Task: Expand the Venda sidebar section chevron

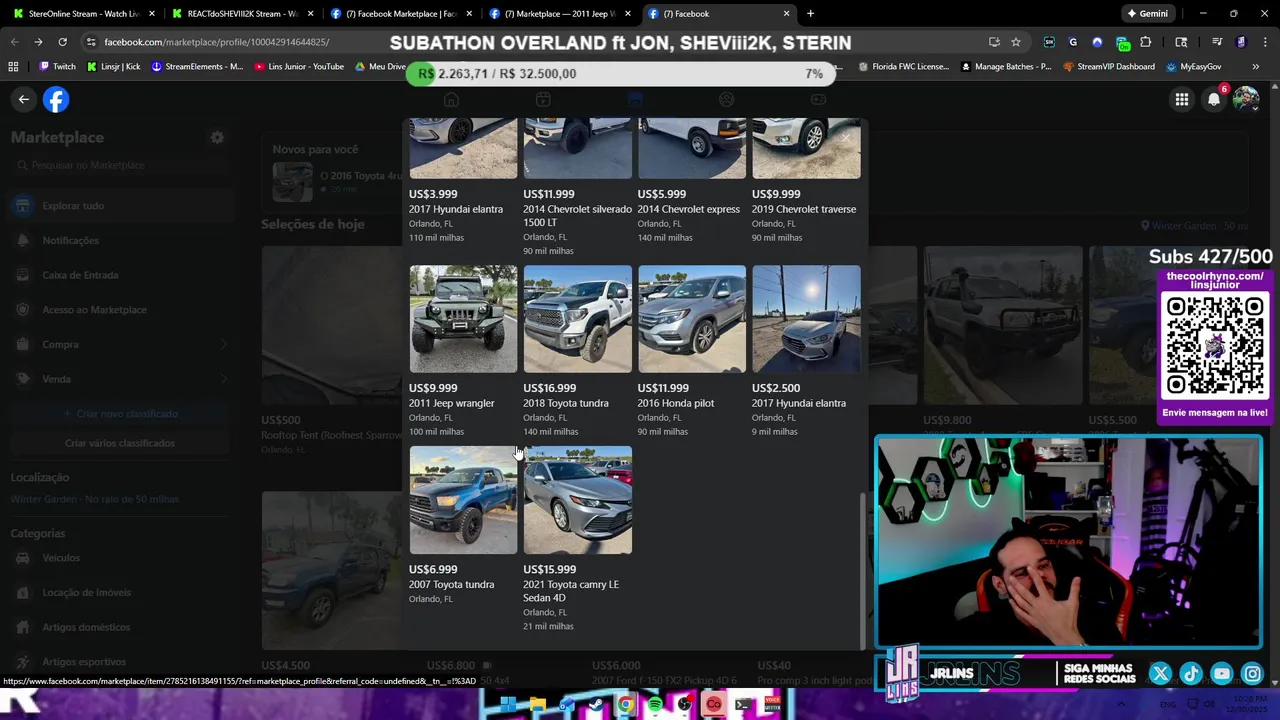Action: [222, 379]
